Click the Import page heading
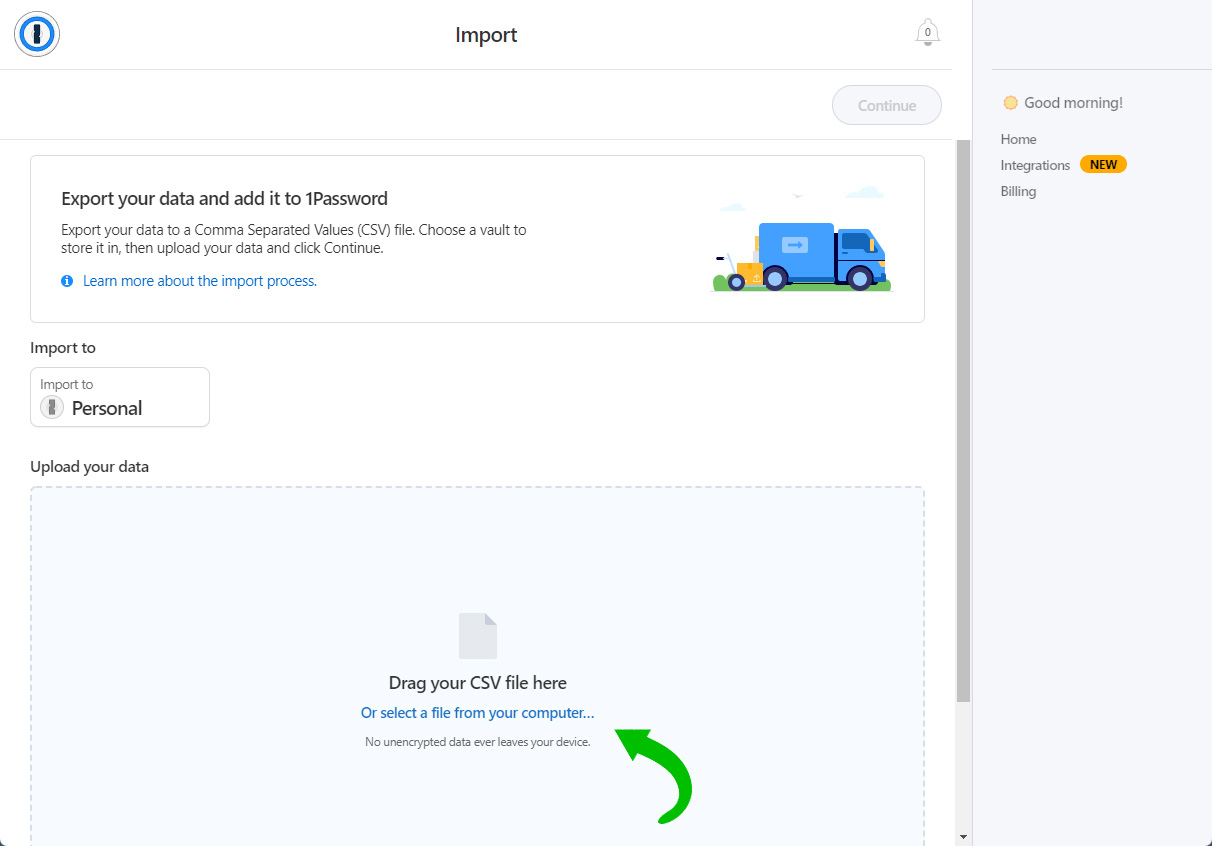The width and height of the screenshot is (1212, 846). [x=486, y=35]
